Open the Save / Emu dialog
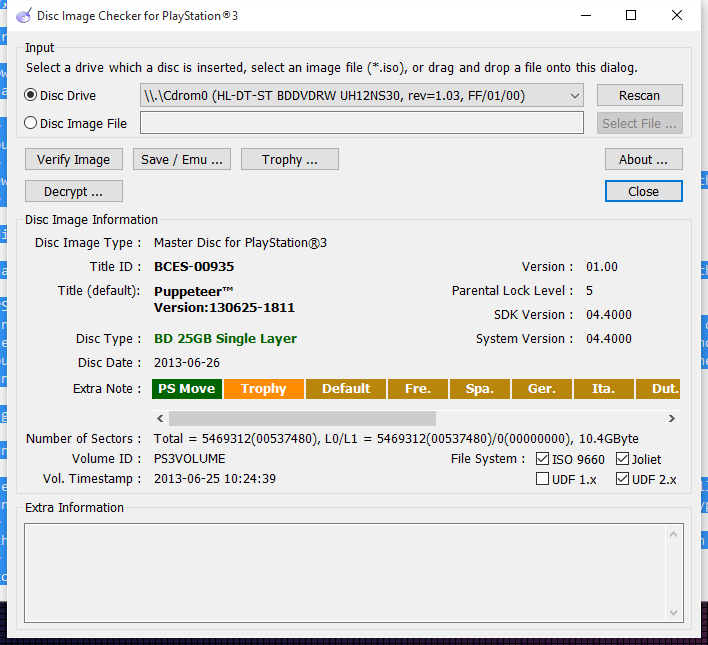 [x=182, y=159]
